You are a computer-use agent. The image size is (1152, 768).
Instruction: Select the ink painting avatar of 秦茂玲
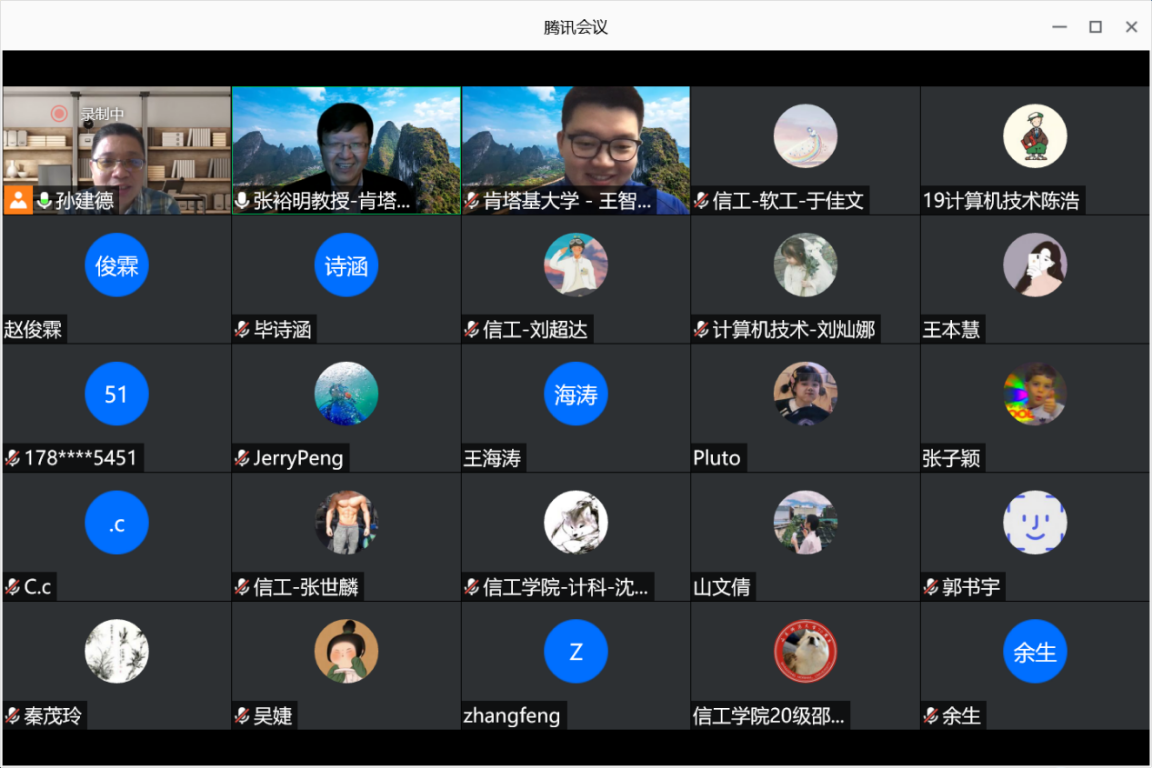117,651
